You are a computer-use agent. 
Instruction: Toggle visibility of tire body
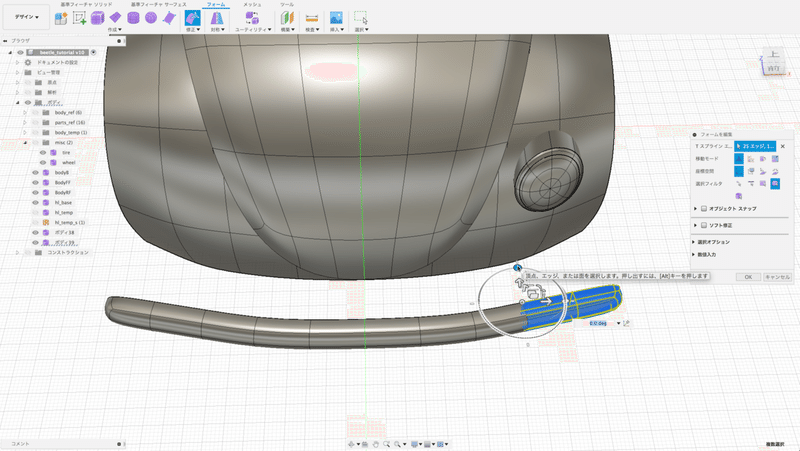point(43,153)
